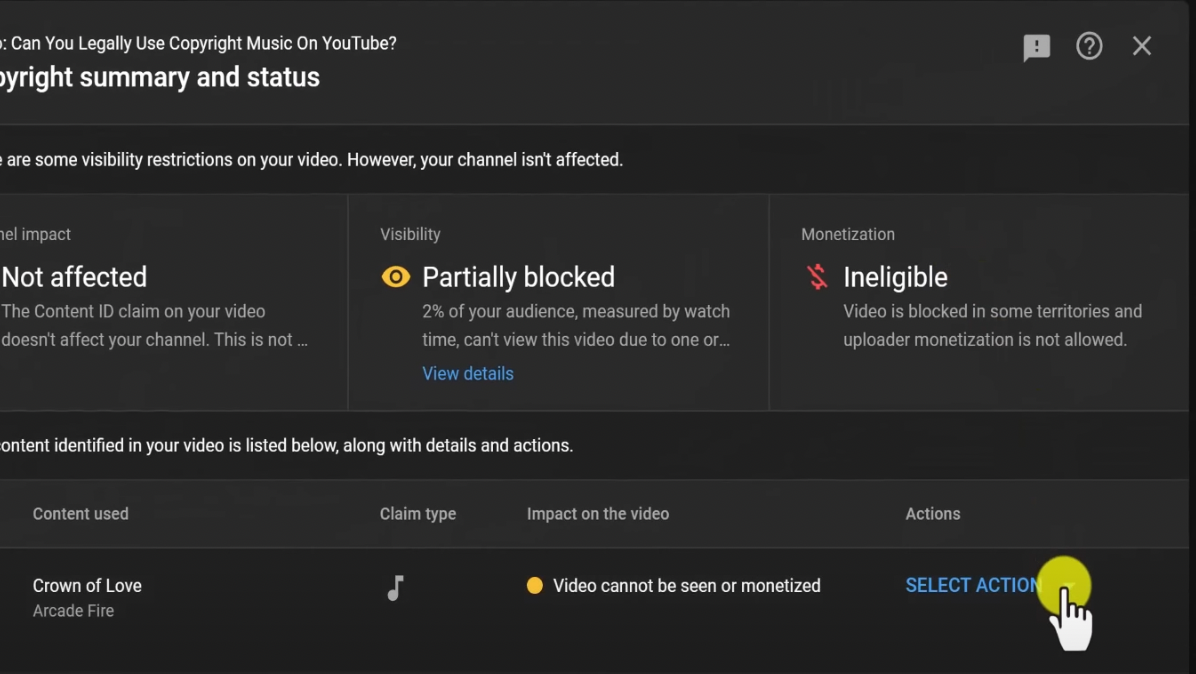The width and height of the screenshot is (1196, 674).
Task: Click the 'Content ID claim on your video' text
Action: tap(154, 326)
